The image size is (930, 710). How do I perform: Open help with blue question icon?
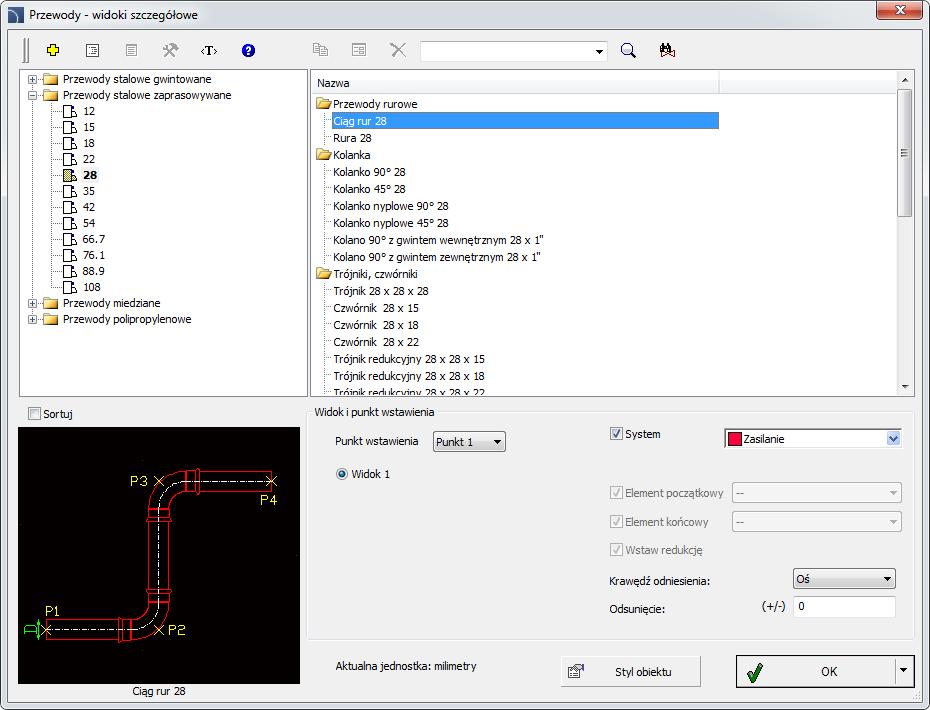tap(248, 50)
